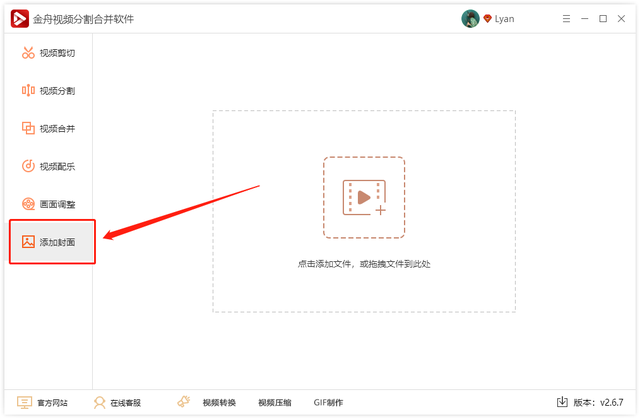Open the hamburger menu in title bar
Viewport: 640px width, 419px height.
[x=566, y=19]
